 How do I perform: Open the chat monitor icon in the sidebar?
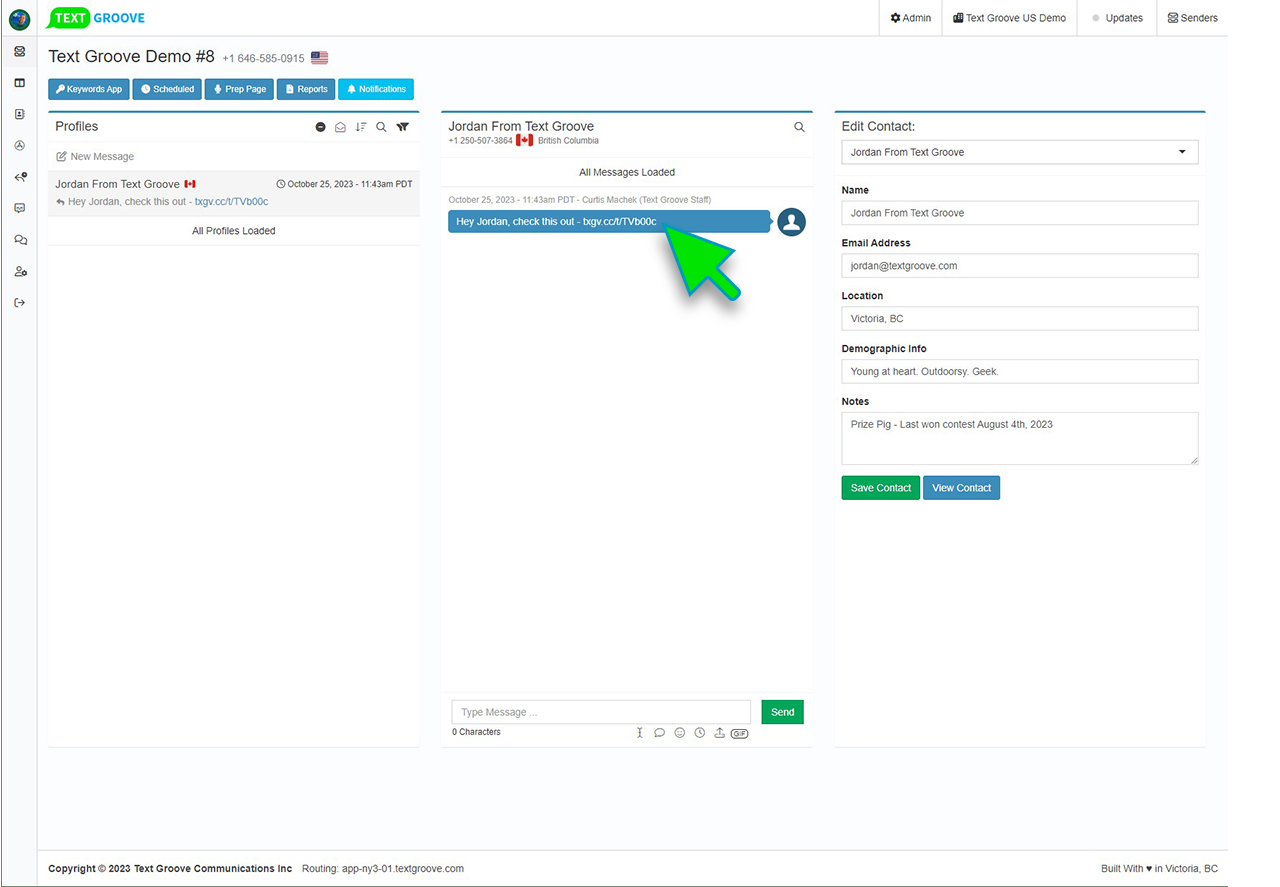pos(19,208)
